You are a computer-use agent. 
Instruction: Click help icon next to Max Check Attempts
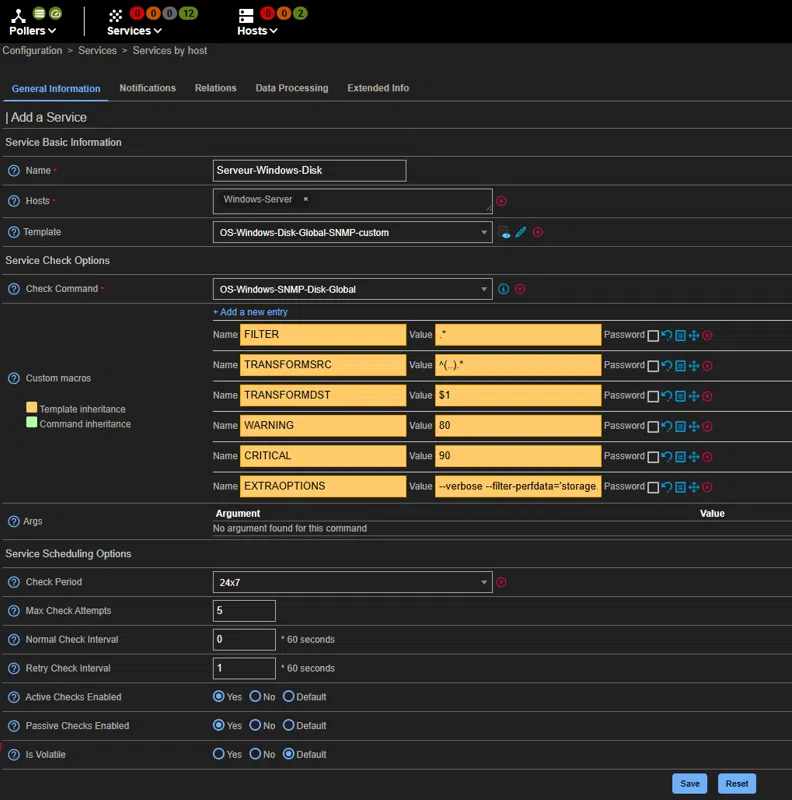tap(14, 611)
